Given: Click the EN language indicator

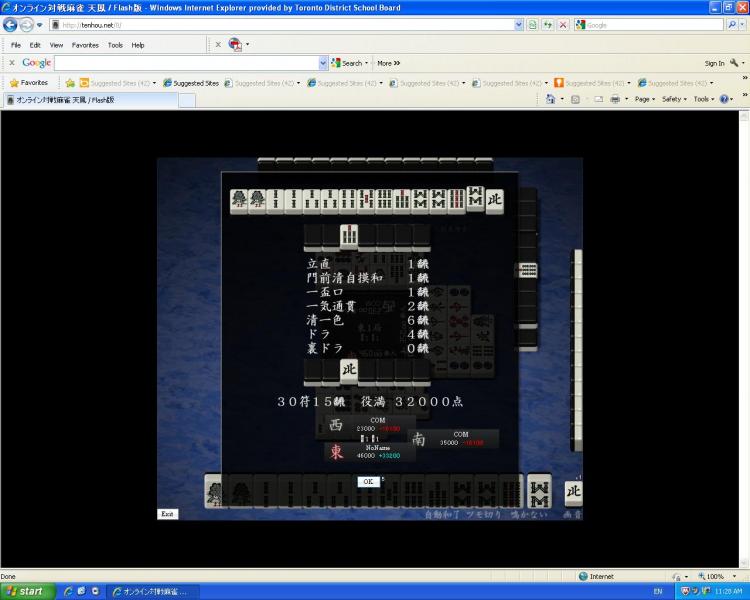Looking at the screenshot, I should click(658, 592).
